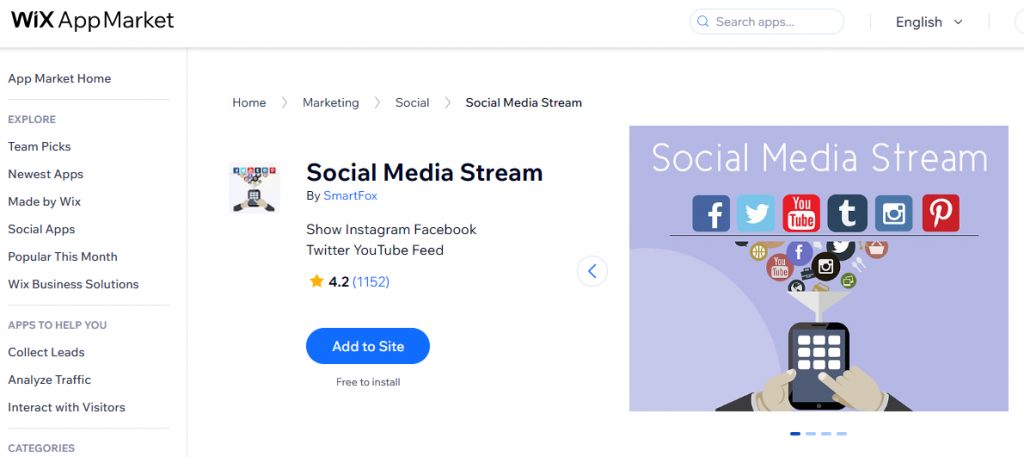Screen dimensions: 1024x457
Task: Click the Social Media Stream banner image
Action: (x=819, y=268)
